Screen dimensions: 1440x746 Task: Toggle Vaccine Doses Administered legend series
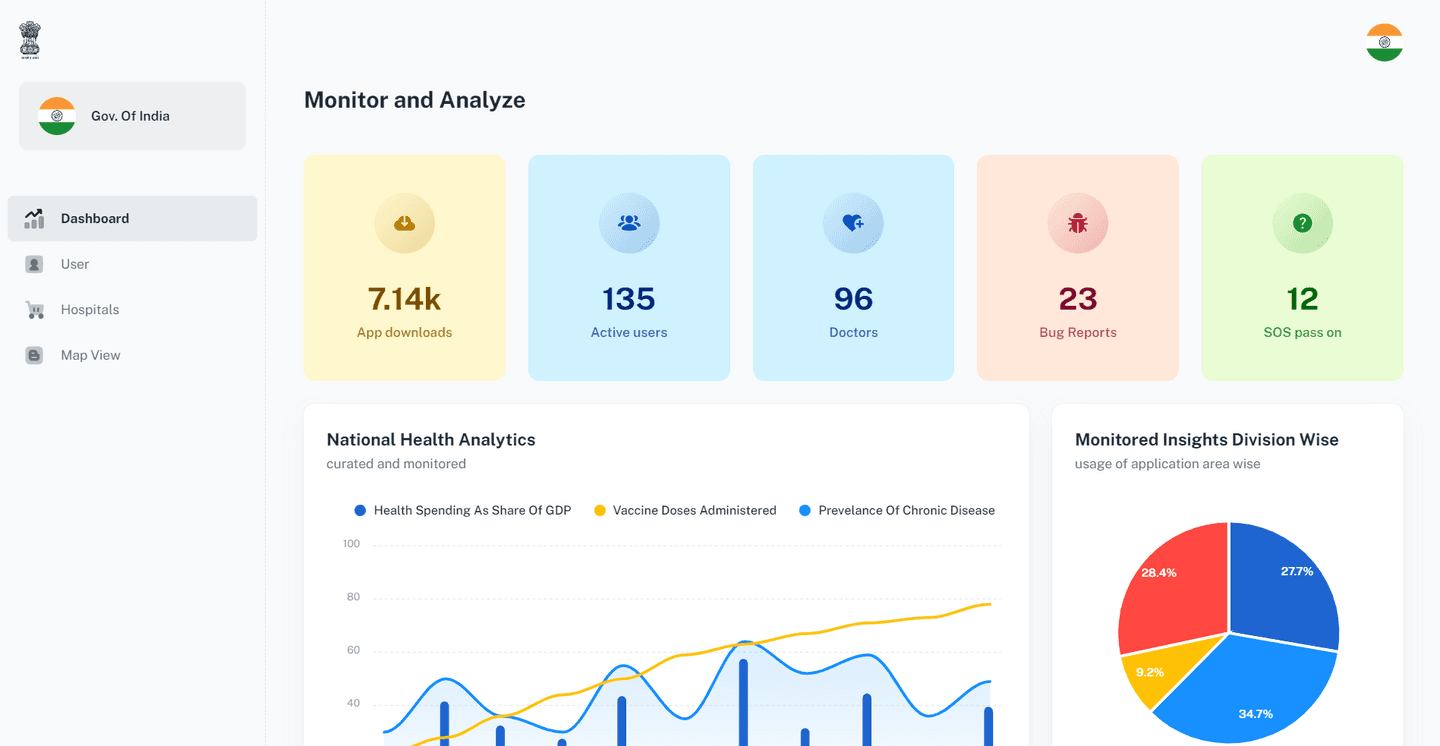[685, 510]
